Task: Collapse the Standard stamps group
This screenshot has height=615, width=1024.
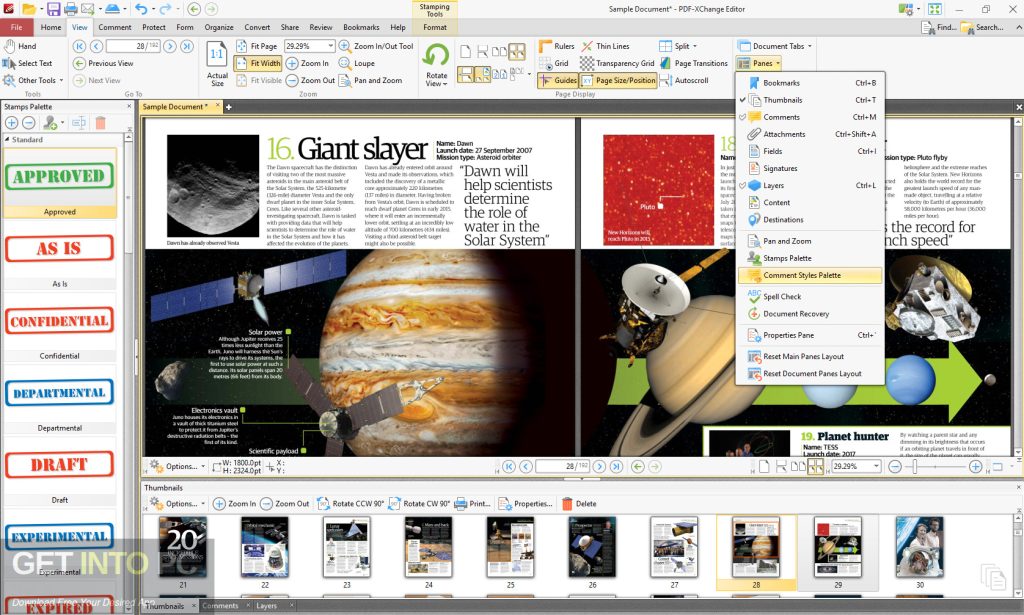Action: (7, 140)
